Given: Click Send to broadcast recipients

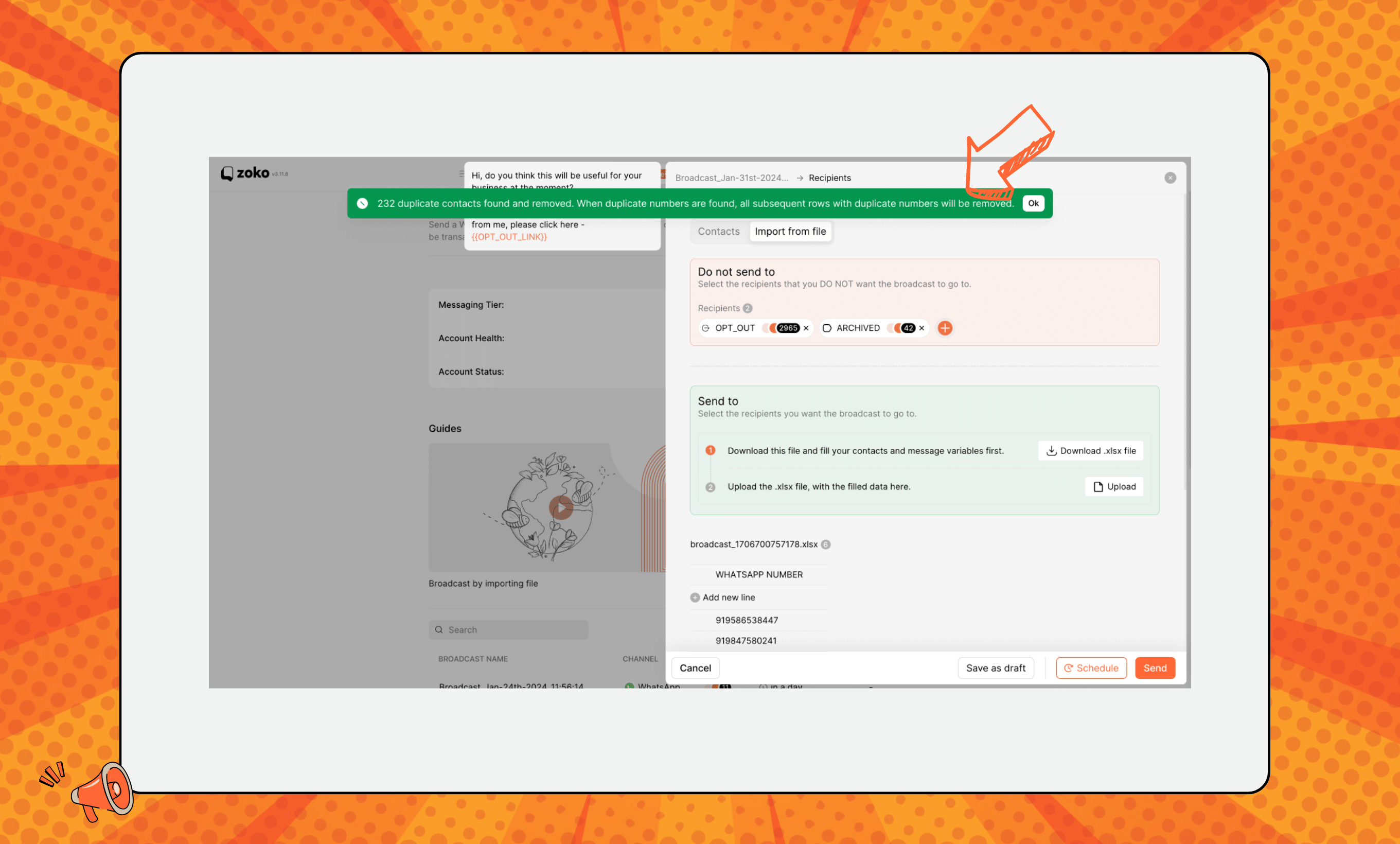Looking at the screenshot, I should click(1155, 668).
